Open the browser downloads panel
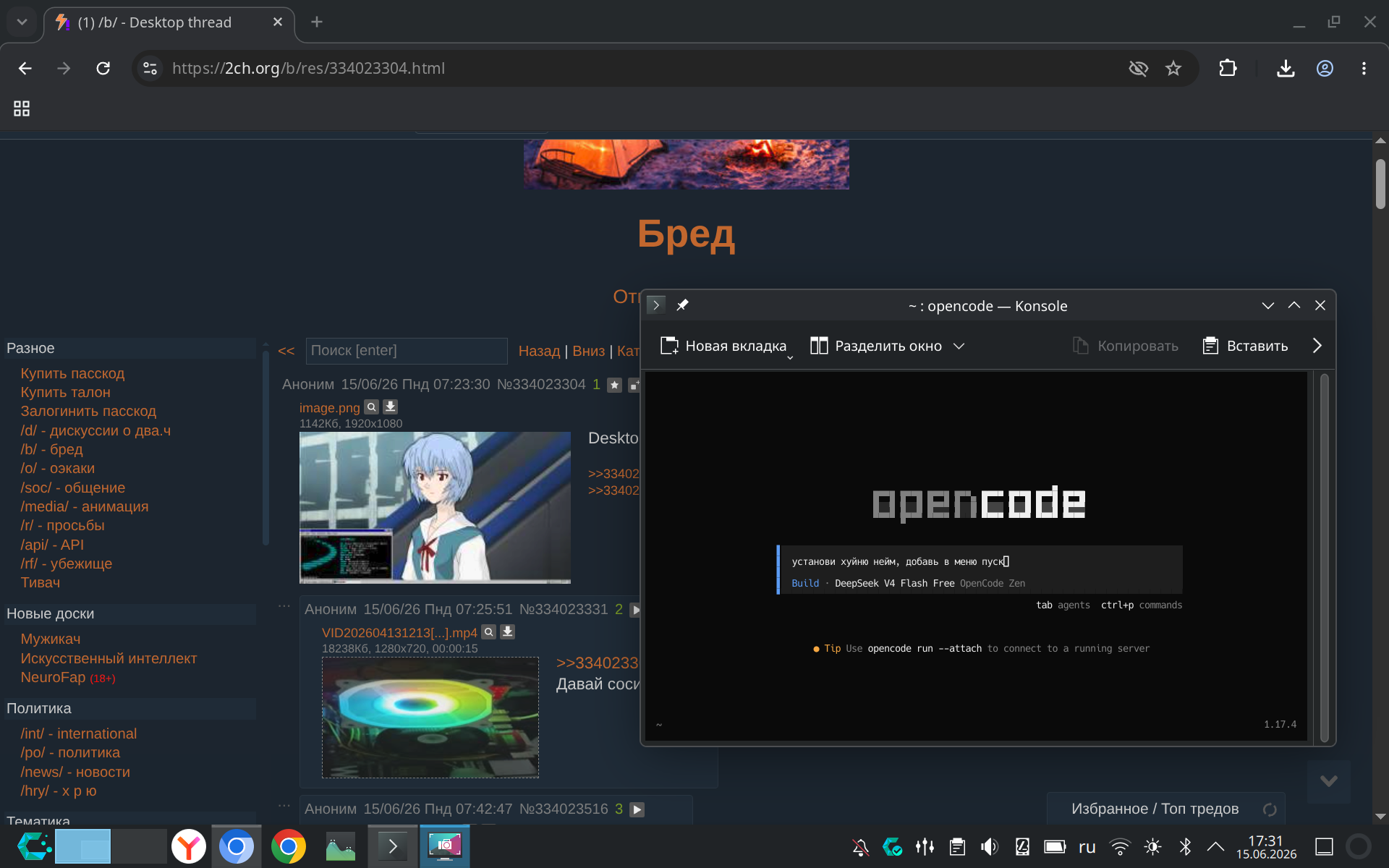 pyautogui.click(x=1286, y=68)
